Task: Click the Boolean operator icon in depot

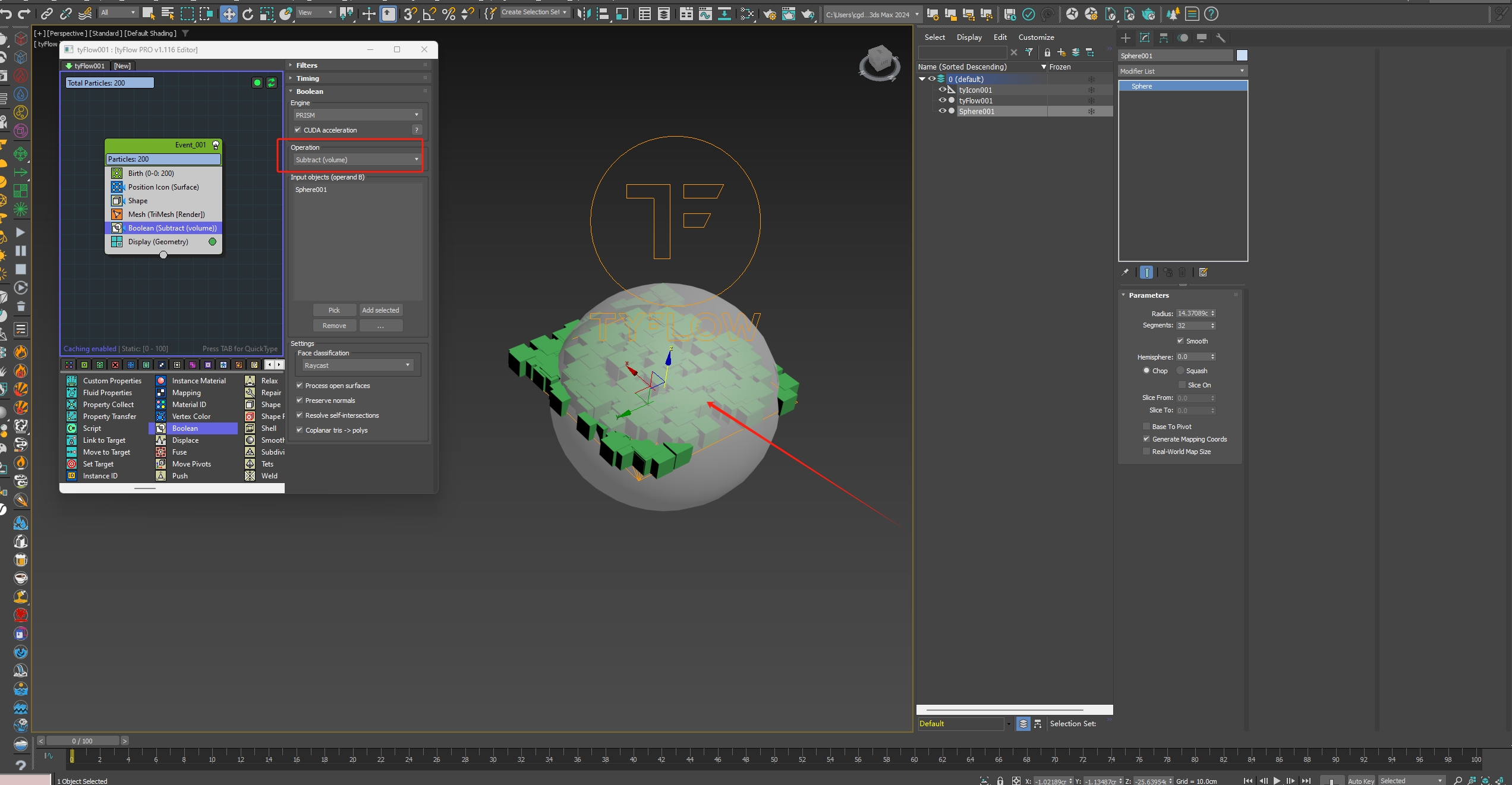Action: [x=161, y=428]
